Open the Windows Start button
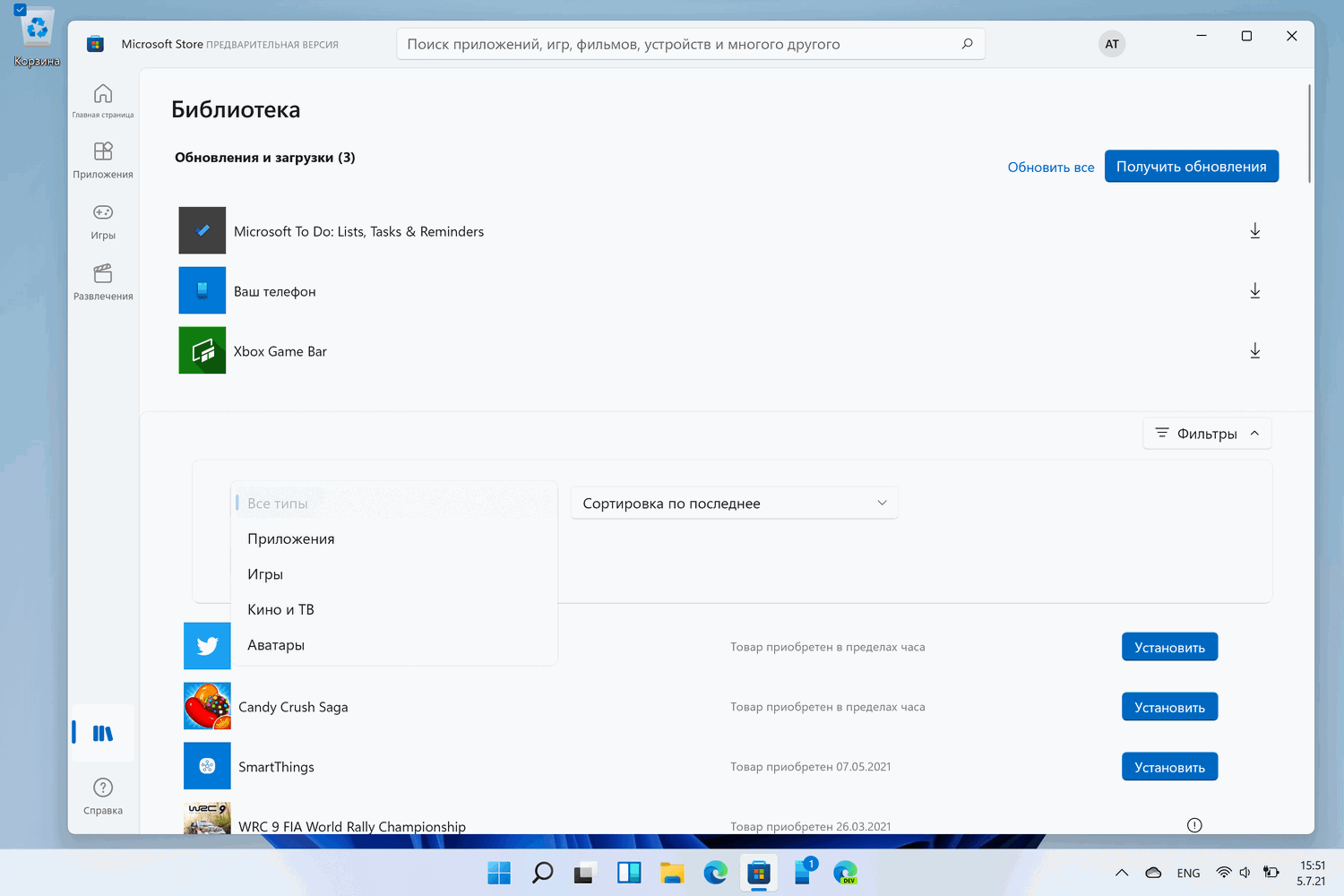This screenshot has width=1344, height=896. click(499, 873)
